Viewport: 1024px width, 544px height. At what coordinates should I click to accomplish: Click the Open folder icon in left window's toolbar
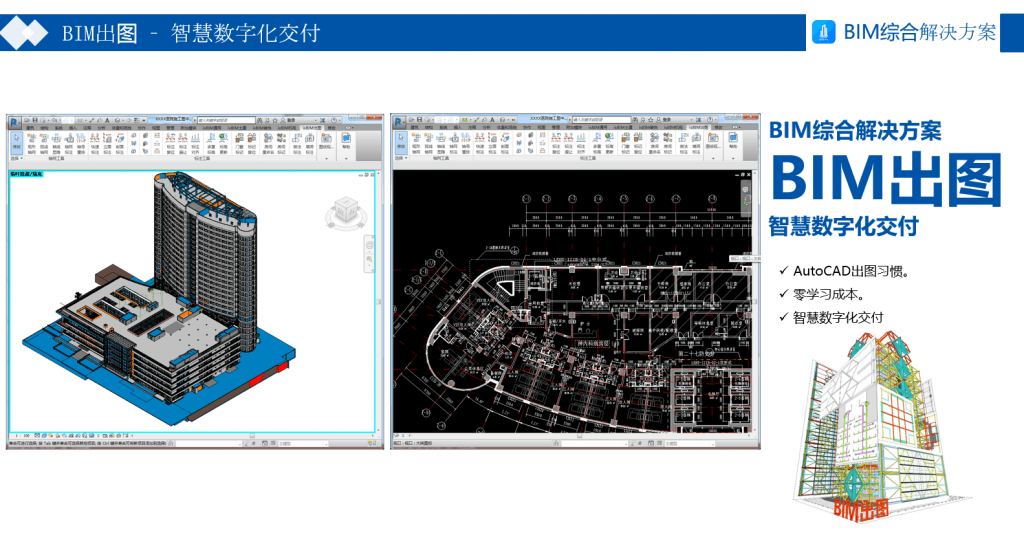(27, 120)
